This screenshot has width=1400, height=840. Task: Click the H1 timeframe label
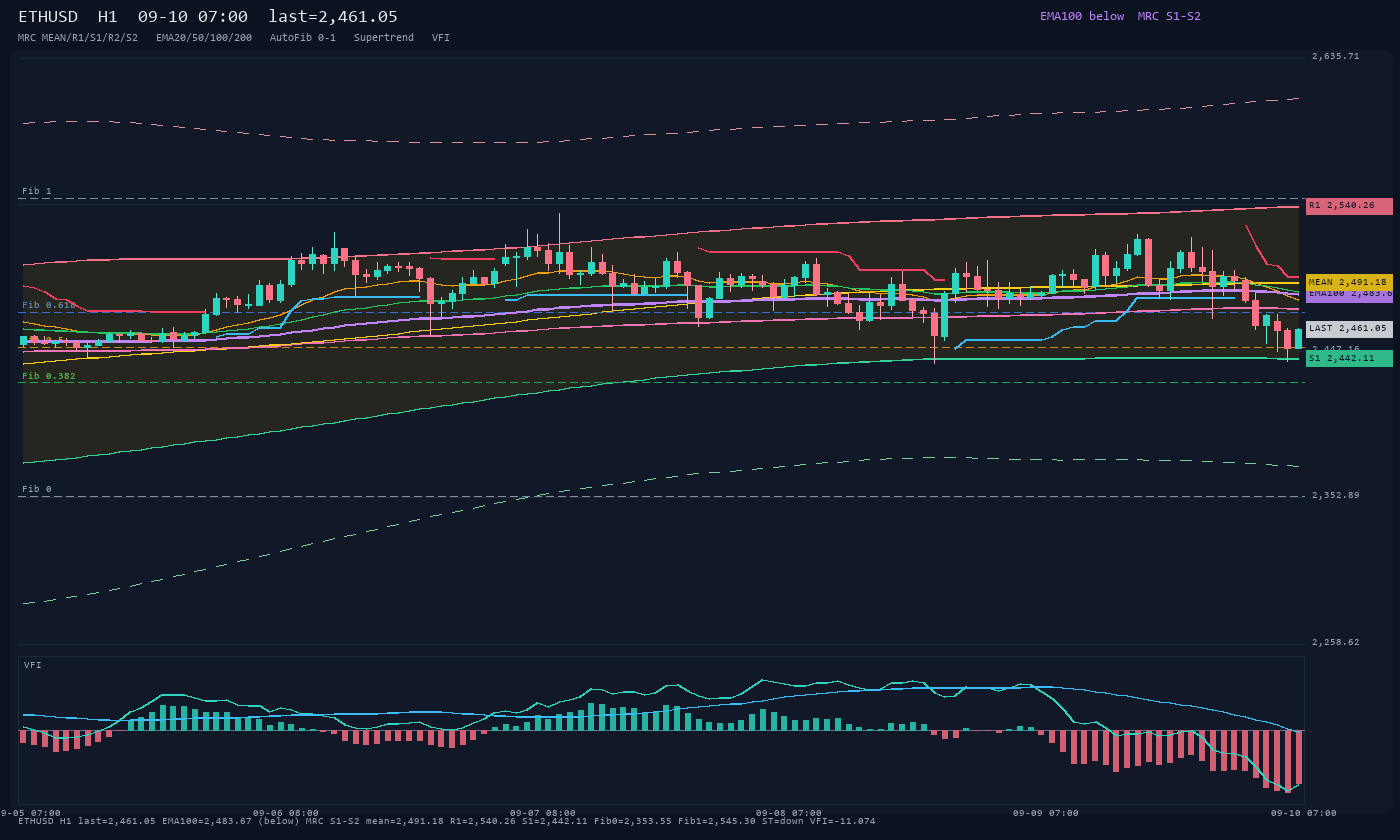coord(108,17)
